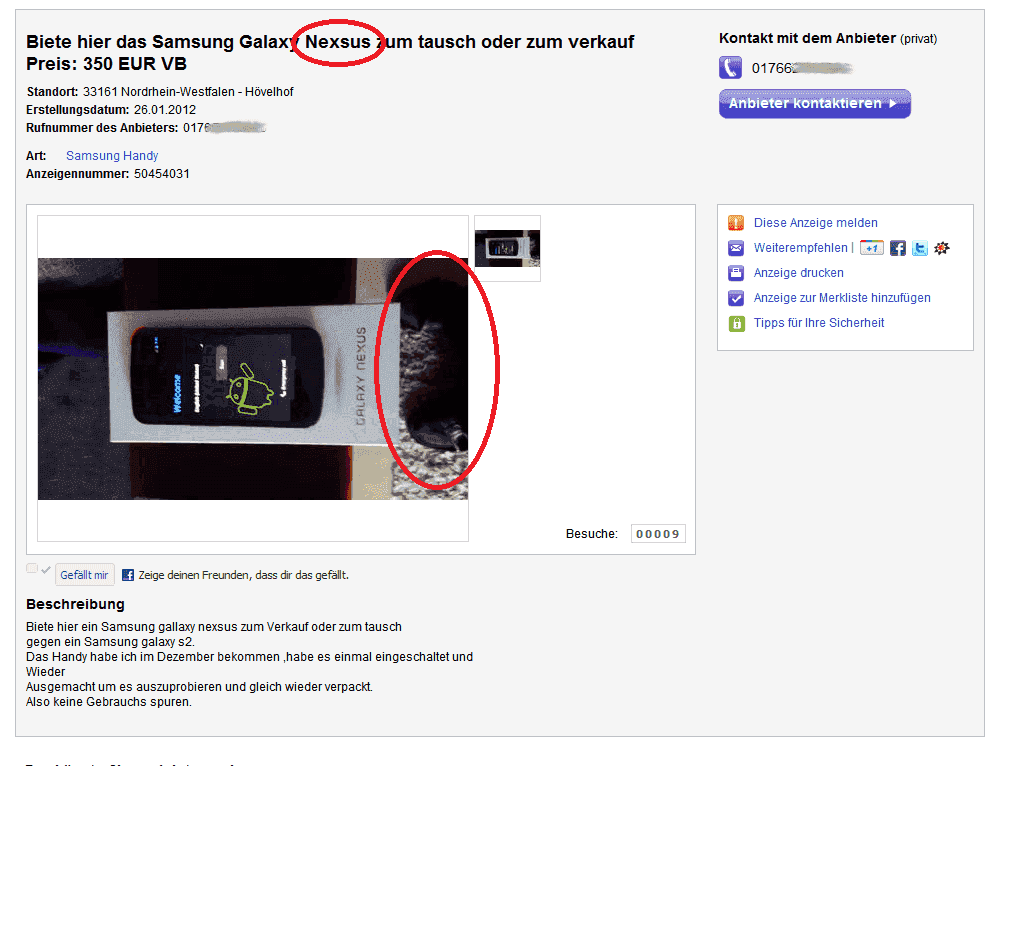1033x940 pixels.
Task: Click the printer icon
Action: [x=736, y=273]
